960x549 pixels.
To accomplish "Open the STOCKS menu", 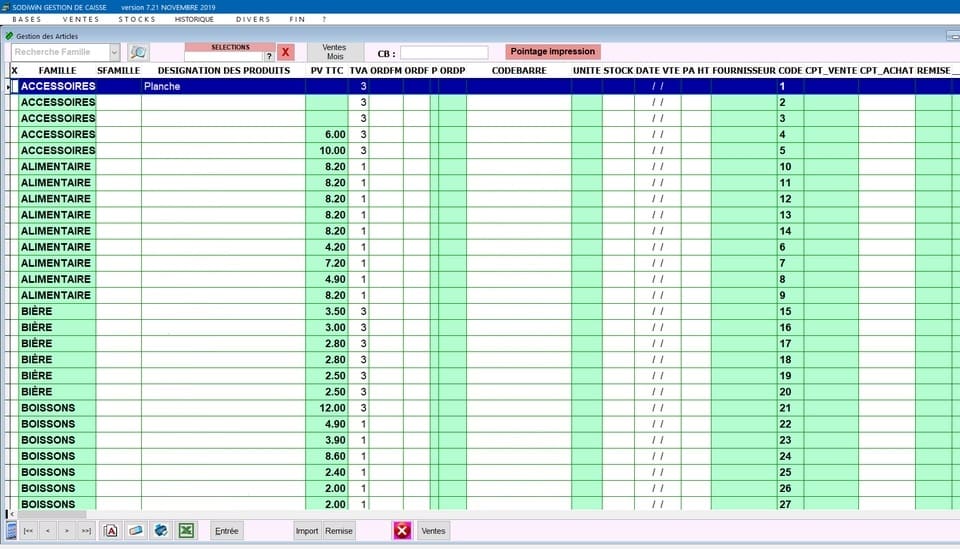I will [x=137, y=20].
